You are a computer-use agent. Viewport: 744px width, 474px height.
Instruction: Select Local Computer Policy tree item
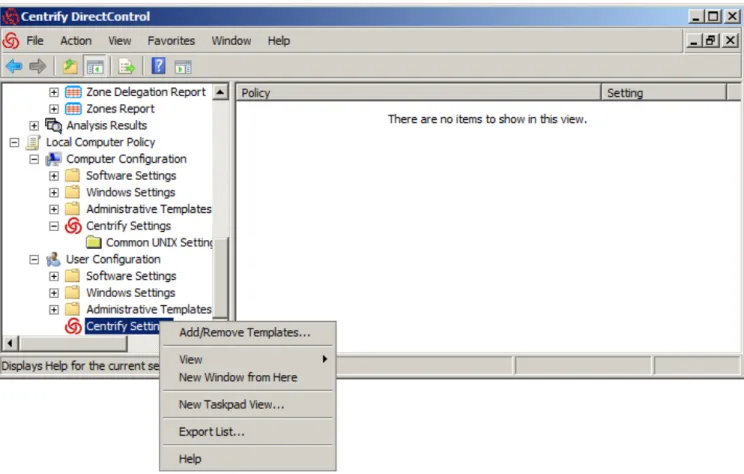(101, 142)
